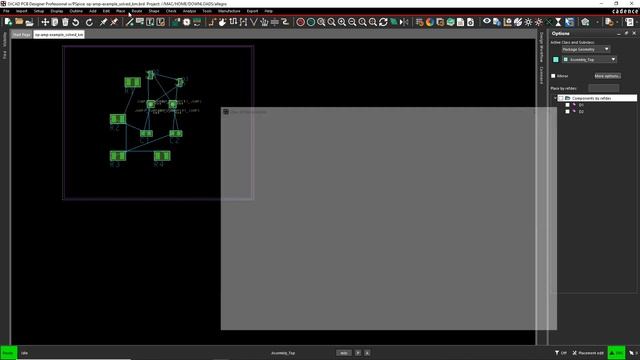Image resolution: width=640 pixels, height=360 pixels.
Task: Click the red circle toolbar icon
Action: tap(300, 22)
